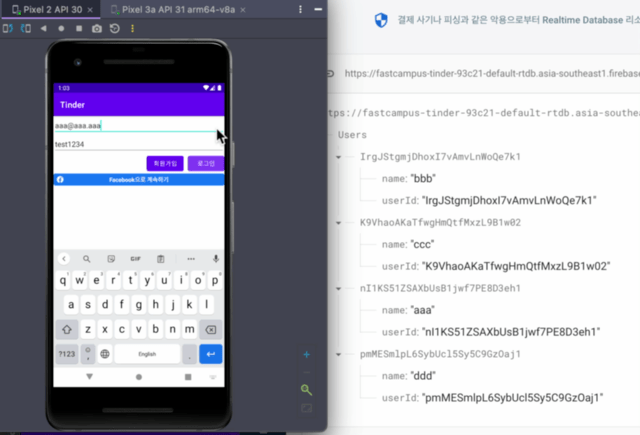Click name value "ddd"

[423, 376]
